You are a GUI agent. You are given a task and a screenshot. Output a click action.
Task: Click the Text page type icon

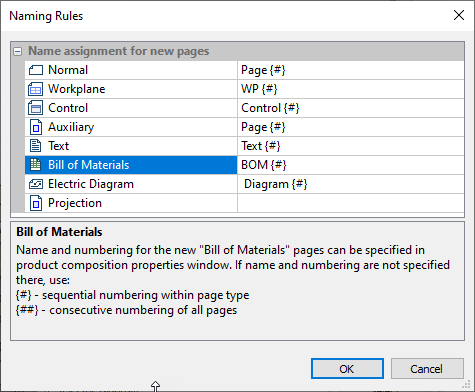click(x=36, y=146)
